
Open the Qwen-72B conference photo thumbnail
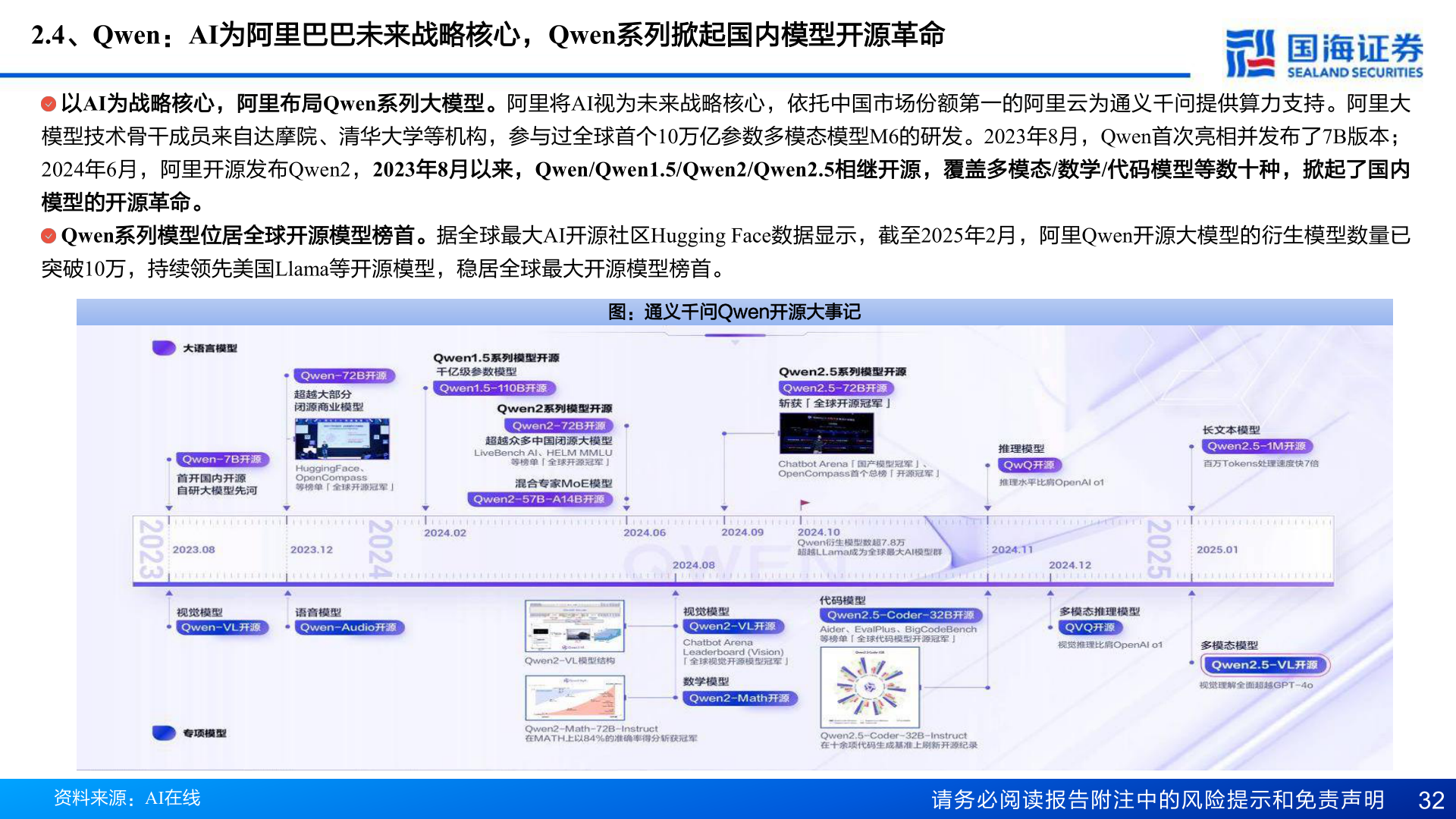(342, 438)
